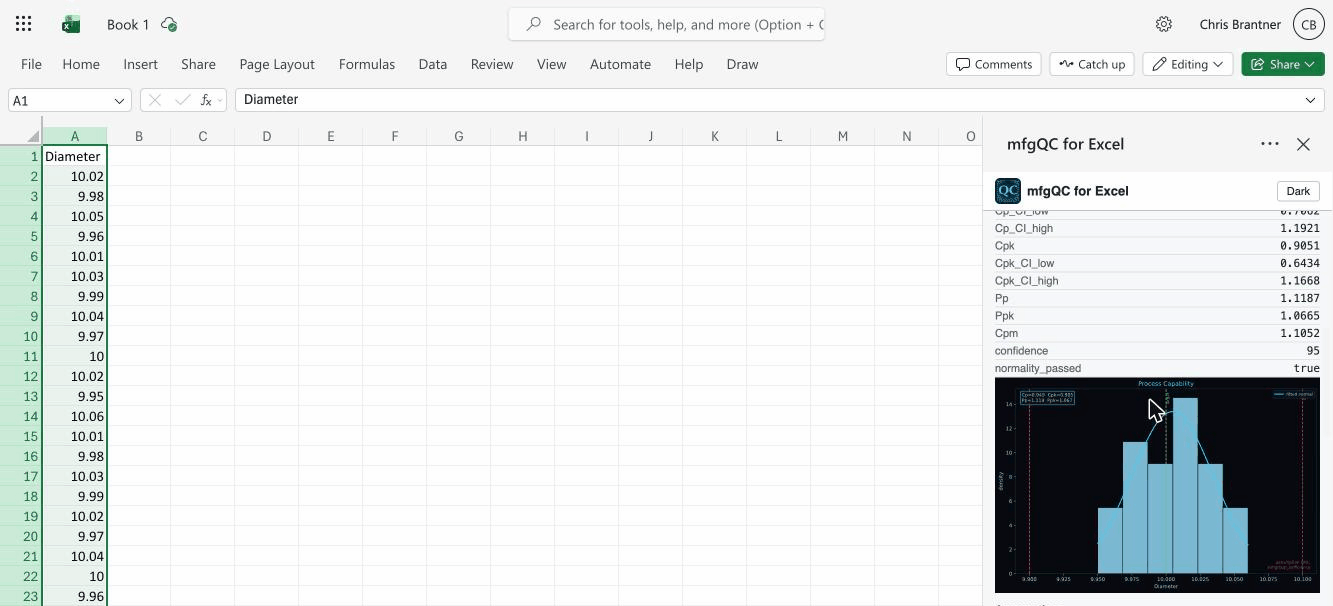Select column A header

click(75, 136)
